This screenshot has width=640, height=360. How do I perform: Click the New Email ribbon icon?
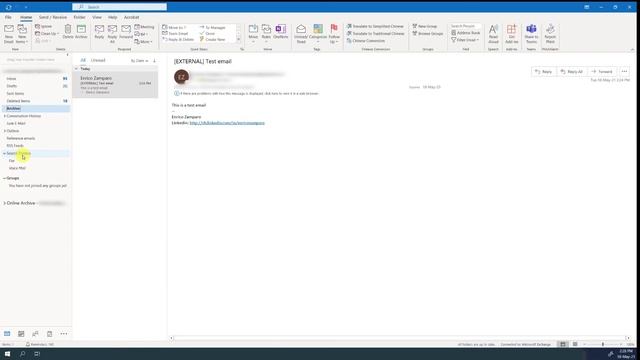(9, 33)
